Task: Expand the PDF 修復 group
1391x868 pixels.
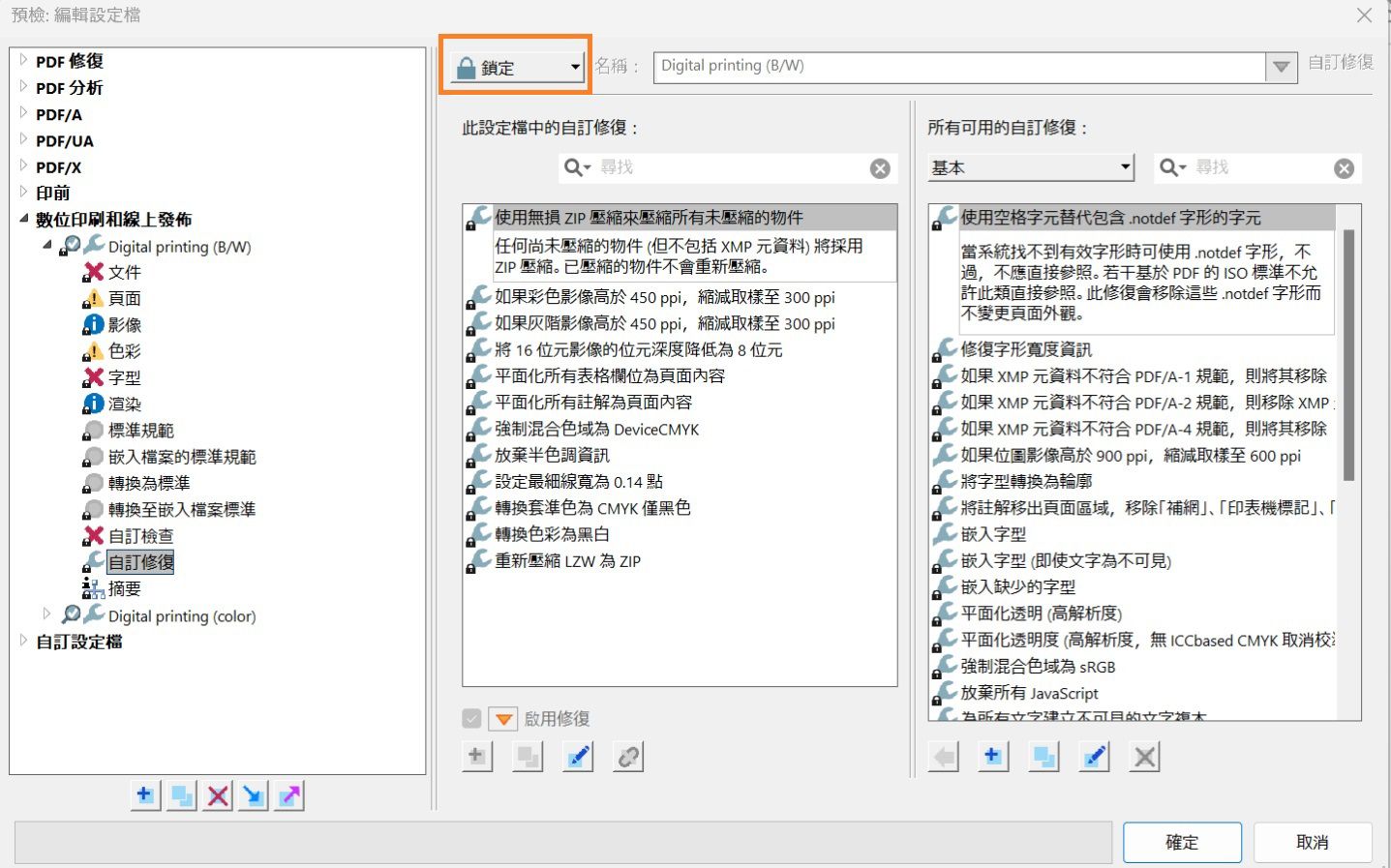Action: click(23, 60)
